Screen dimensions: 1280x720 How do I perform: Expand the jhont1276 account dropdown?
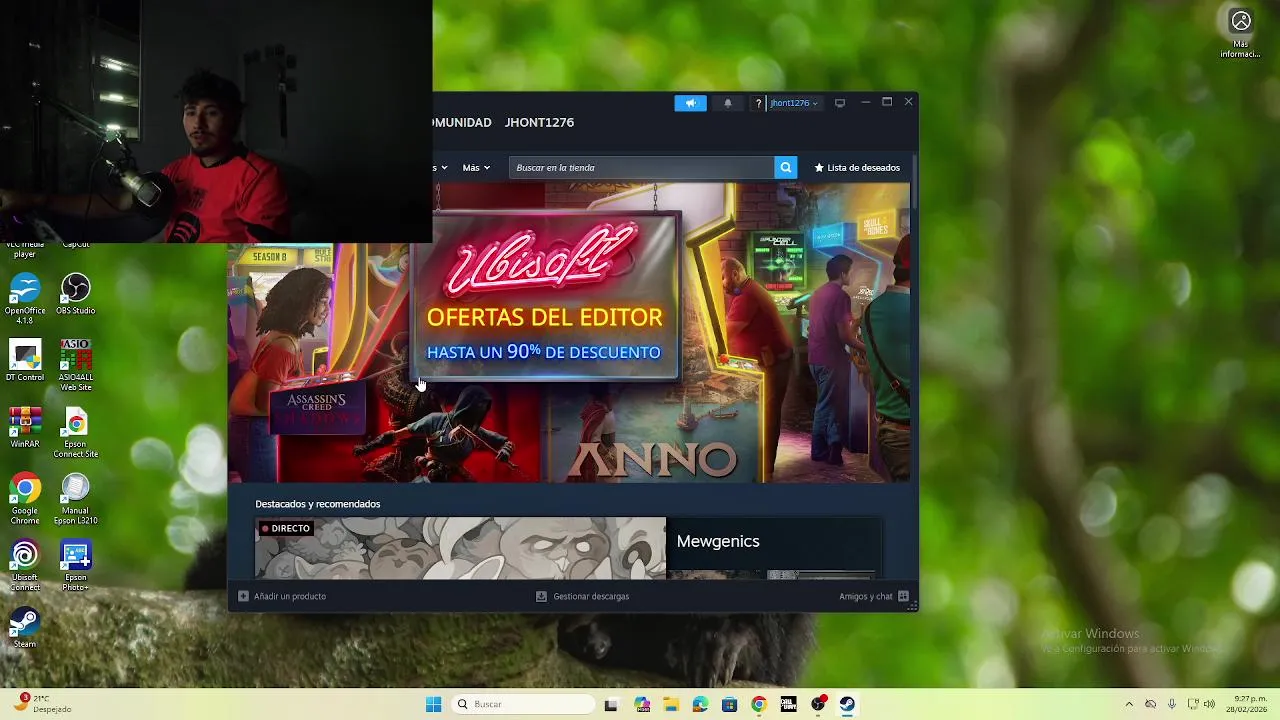pyautogui.click(x=794, y=103)
